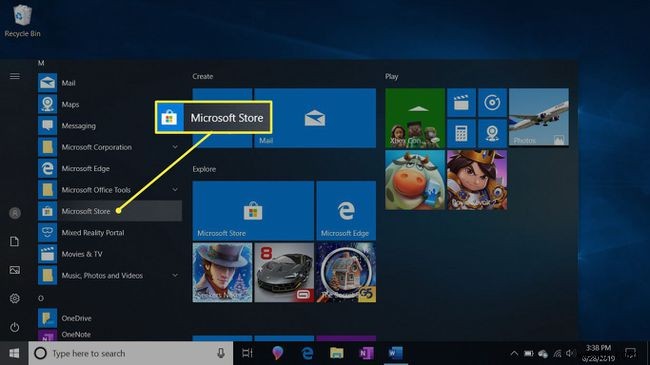The height and width of the screenshot is (365, 650).
Task: Open OneNote in the app list
Action: tap(110, 335)
